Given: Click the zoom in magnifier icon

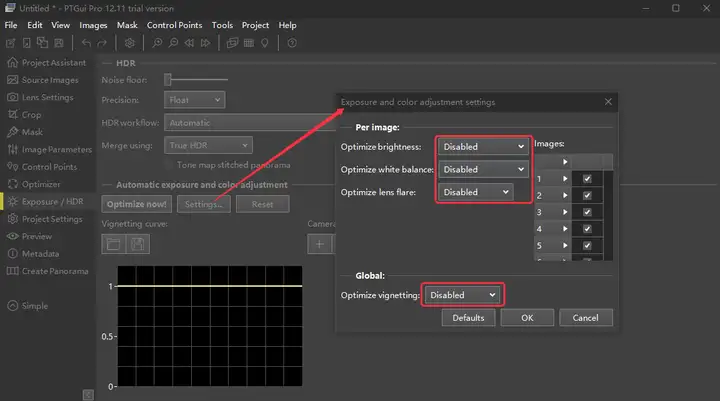Looking at the screenshot, I should [157, 43].
